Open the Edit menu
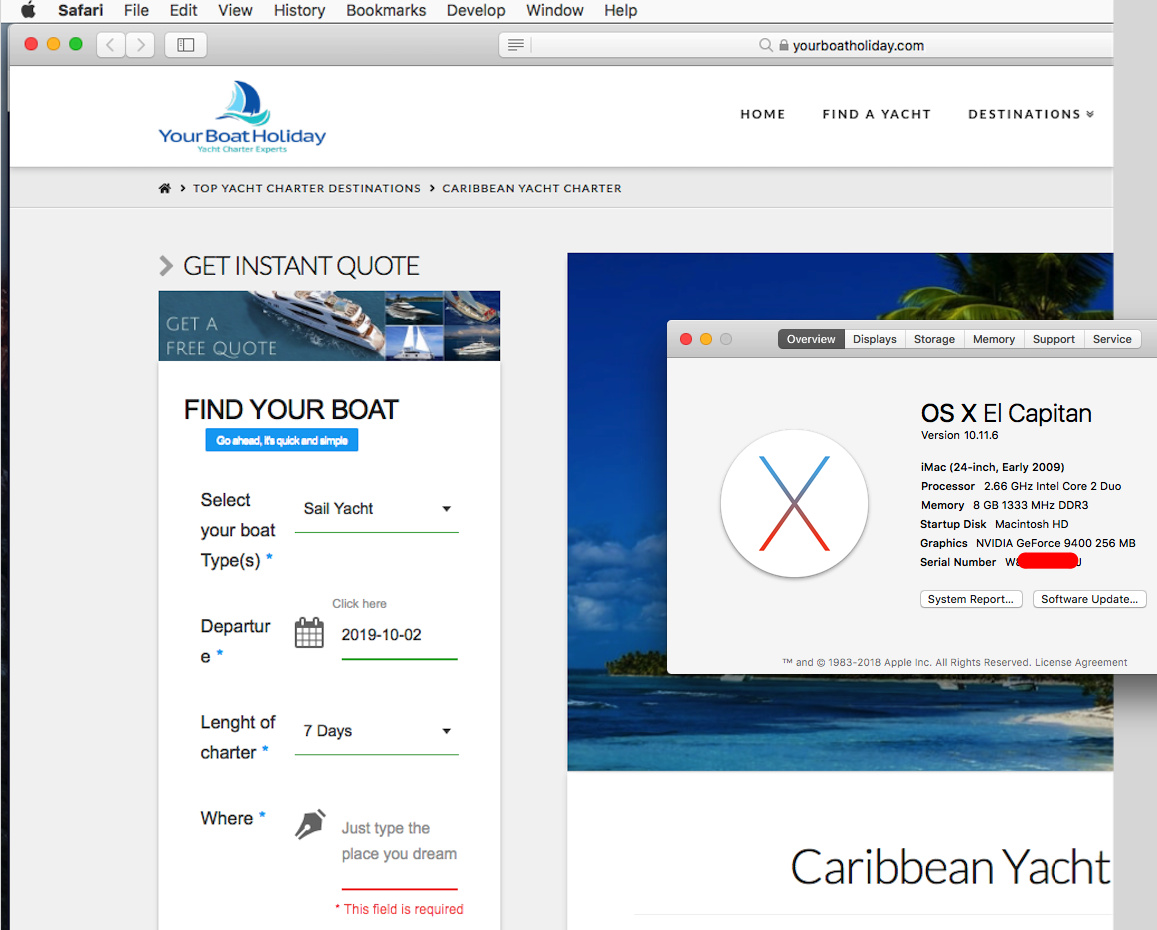 [x=183, y=10]
